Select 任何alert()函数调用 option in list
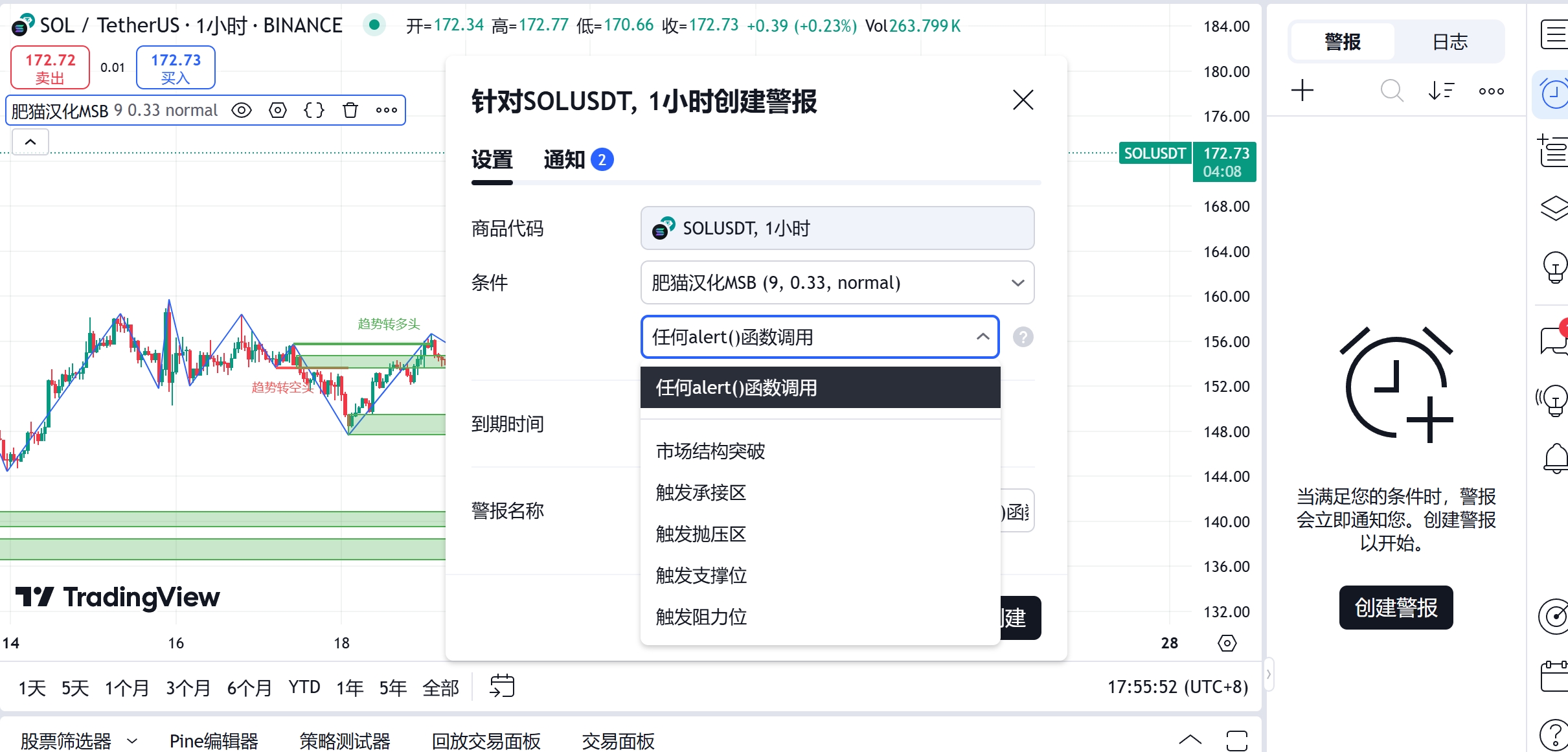Screen dimensions: 1568x752 click(820, 387)
